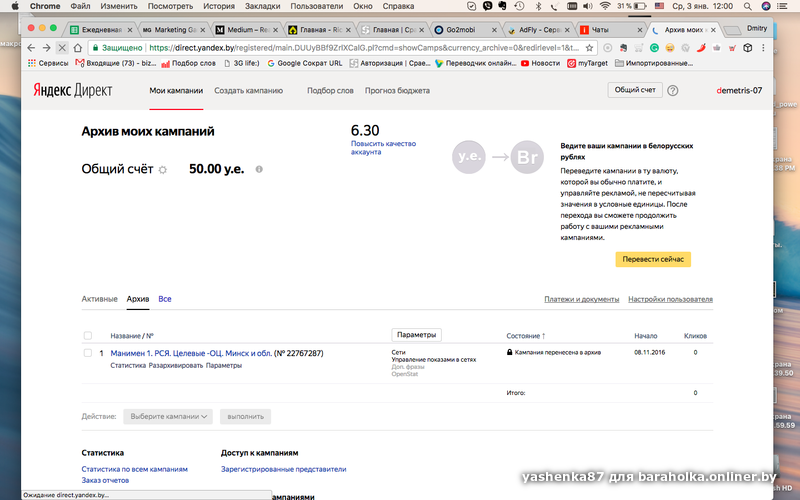
Task: Open the Закладки menu
Action: pos(262,6)
